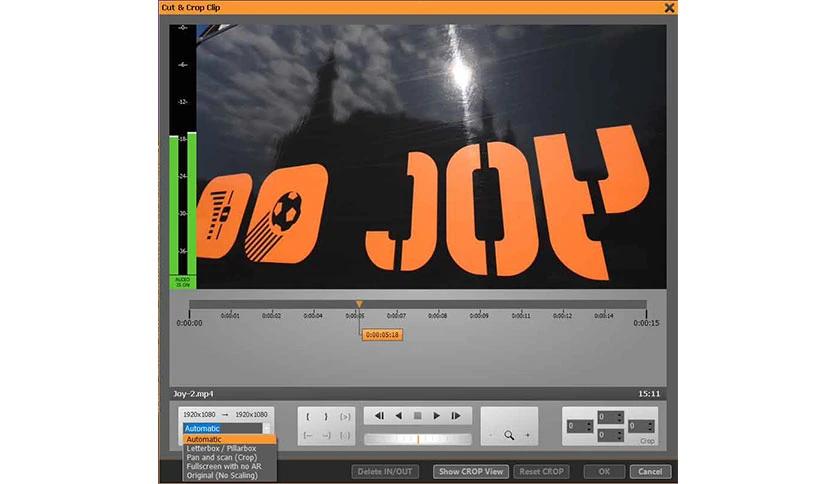Click the highlighted Automatic combo box field
Image resolution: width=836 pixels, height=484 pixels.
tap(222, 429)
